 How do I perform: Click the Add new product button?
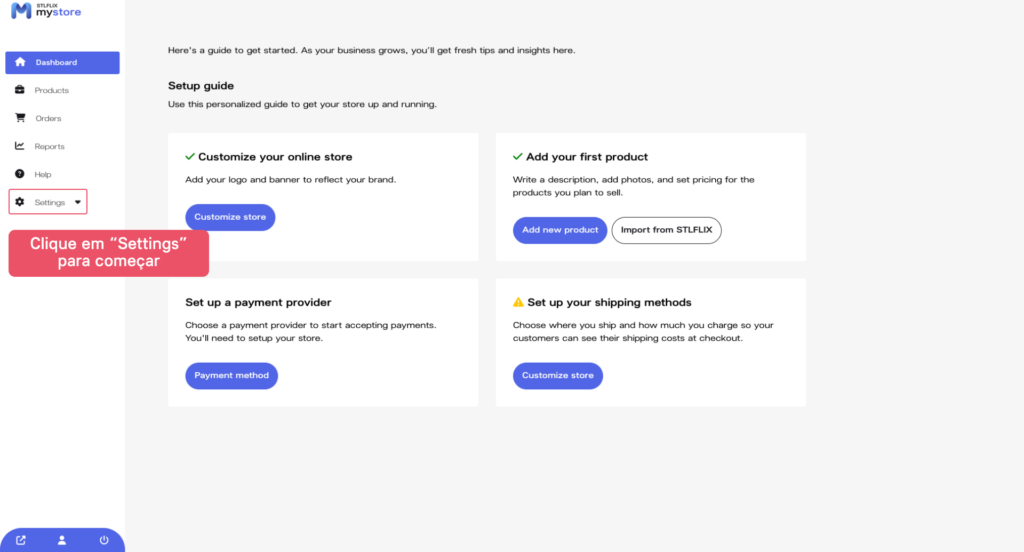[x=560, y=230]
